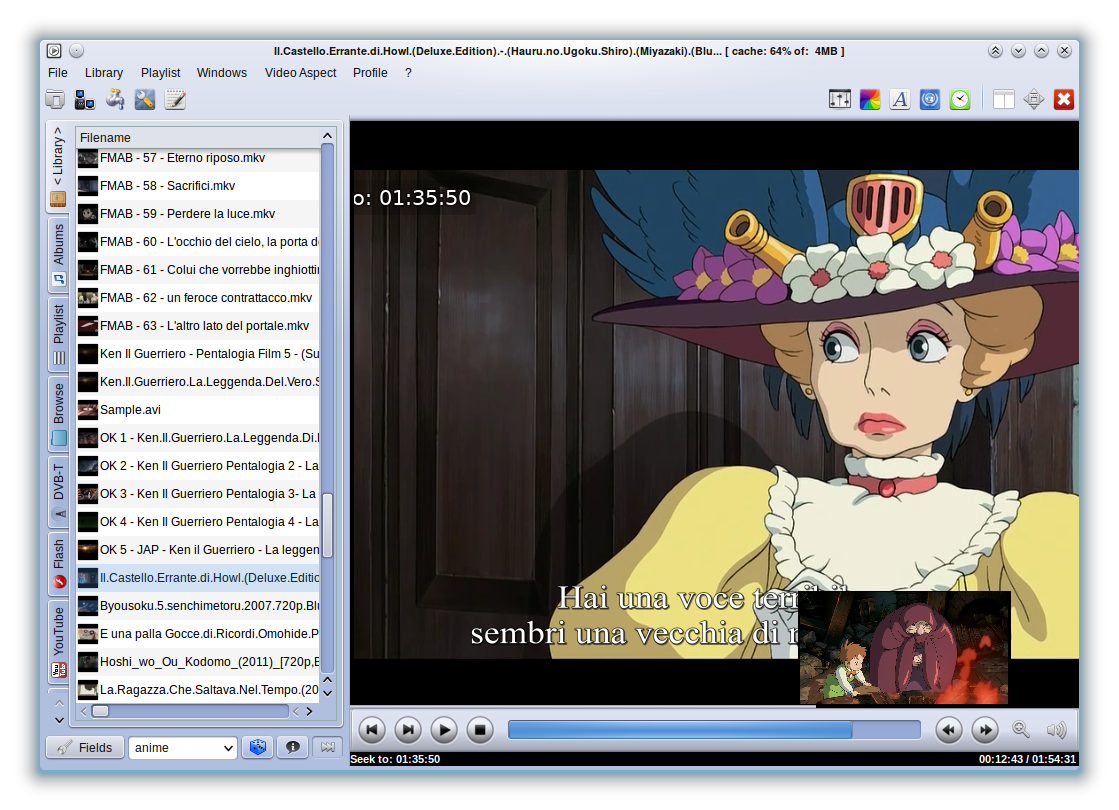The image size is (1119, 810).
Task: Click the red X quit icon
Action: (1063, 99)
